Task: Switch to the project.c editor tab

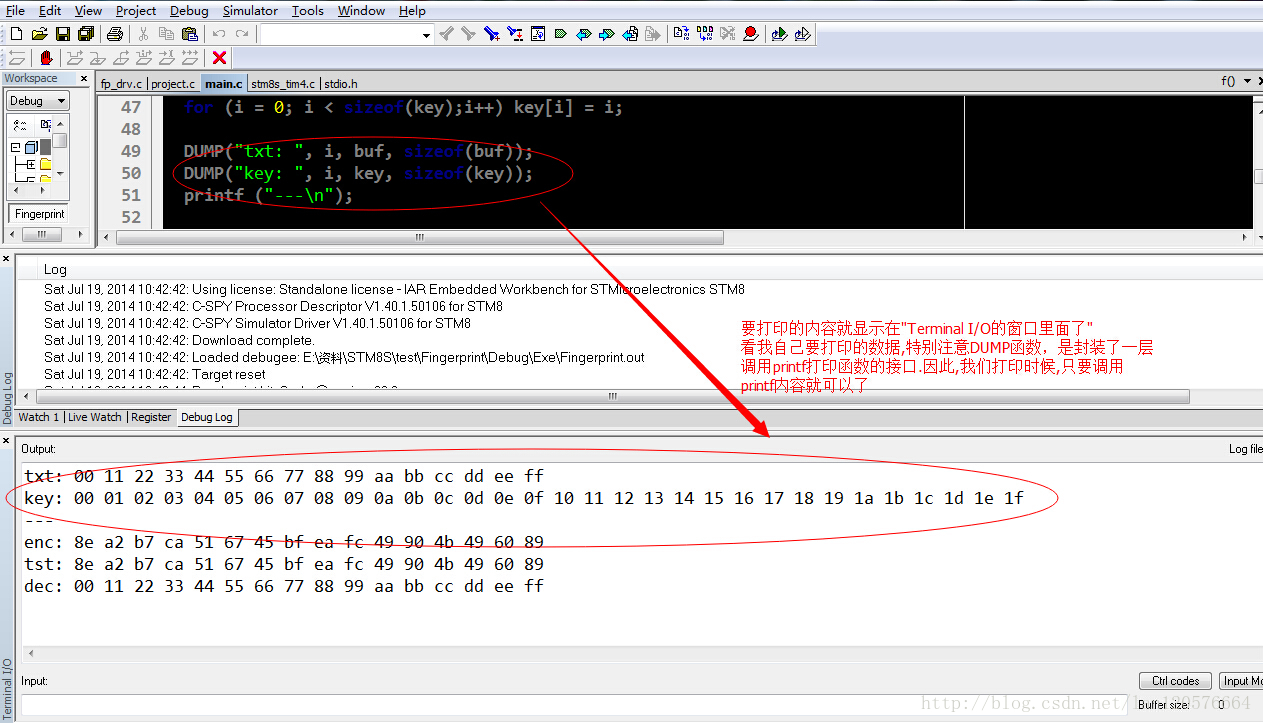Action: coord(174,84)
